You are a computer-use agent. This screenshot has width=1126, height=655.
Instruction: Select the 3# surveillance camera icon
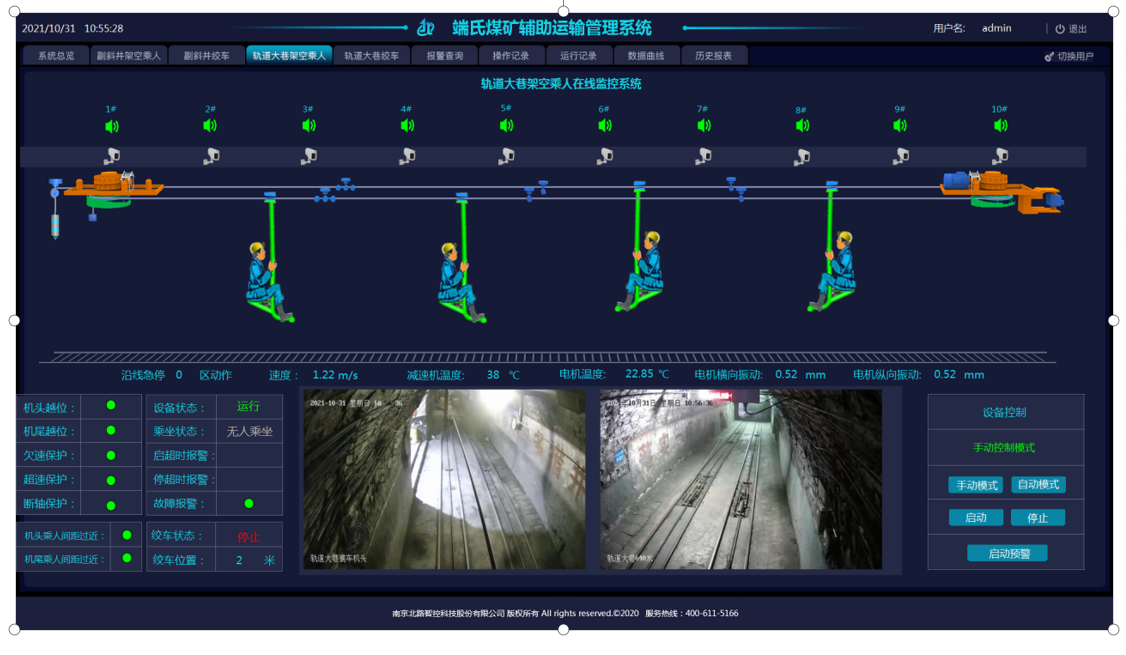[309, 156]
